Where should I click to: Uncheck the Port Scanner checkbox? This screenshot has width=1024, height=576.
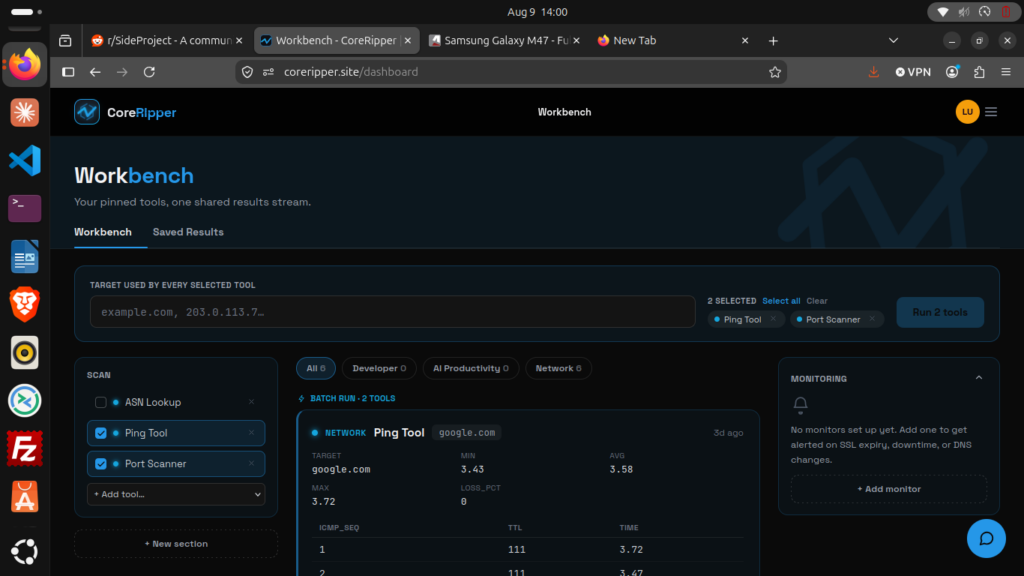pyautogui.click(x=101, y=464)
